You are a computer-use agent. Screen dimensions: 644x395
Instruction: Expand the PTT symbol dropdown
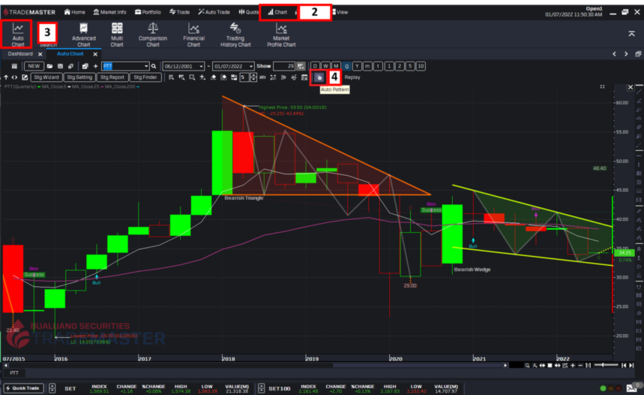point(146,66)
